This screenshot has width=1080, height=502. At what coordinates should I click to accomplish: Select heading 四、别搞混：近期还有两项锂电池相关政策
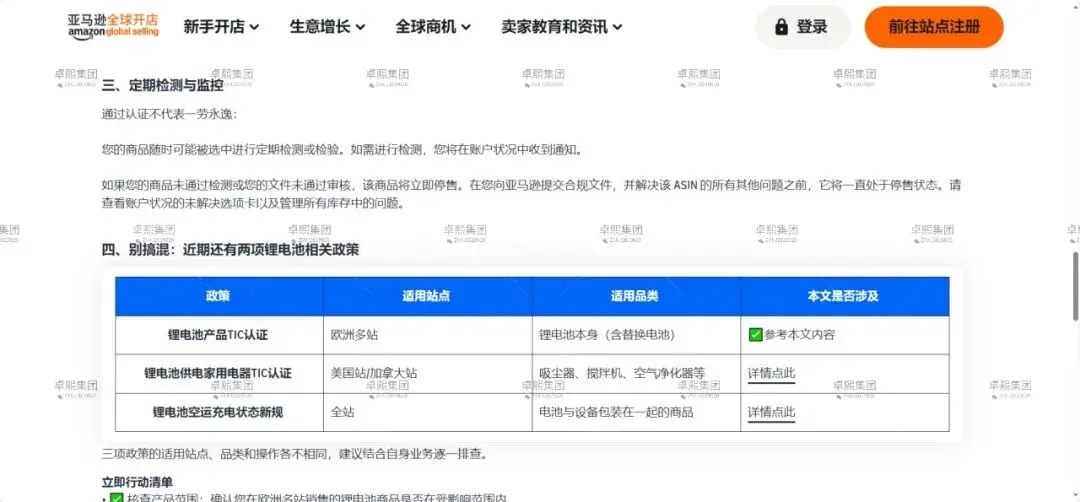[230, 249]
